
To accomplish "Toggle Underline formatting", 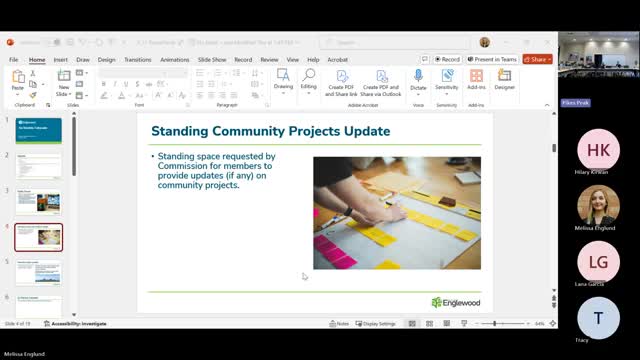I will 126,84.
